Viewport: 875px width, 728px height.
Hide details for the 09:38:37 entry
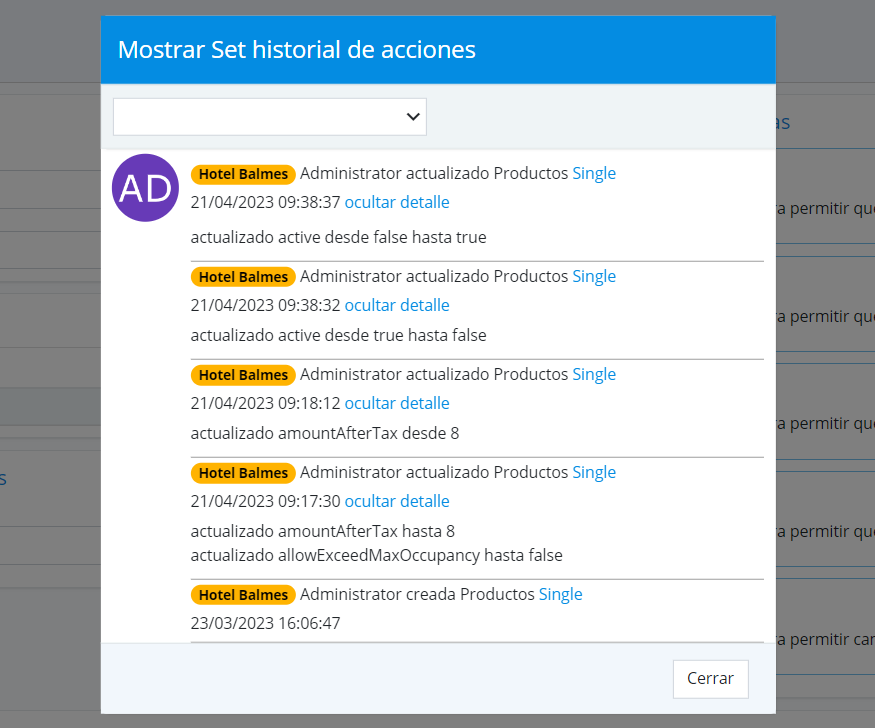397,203
